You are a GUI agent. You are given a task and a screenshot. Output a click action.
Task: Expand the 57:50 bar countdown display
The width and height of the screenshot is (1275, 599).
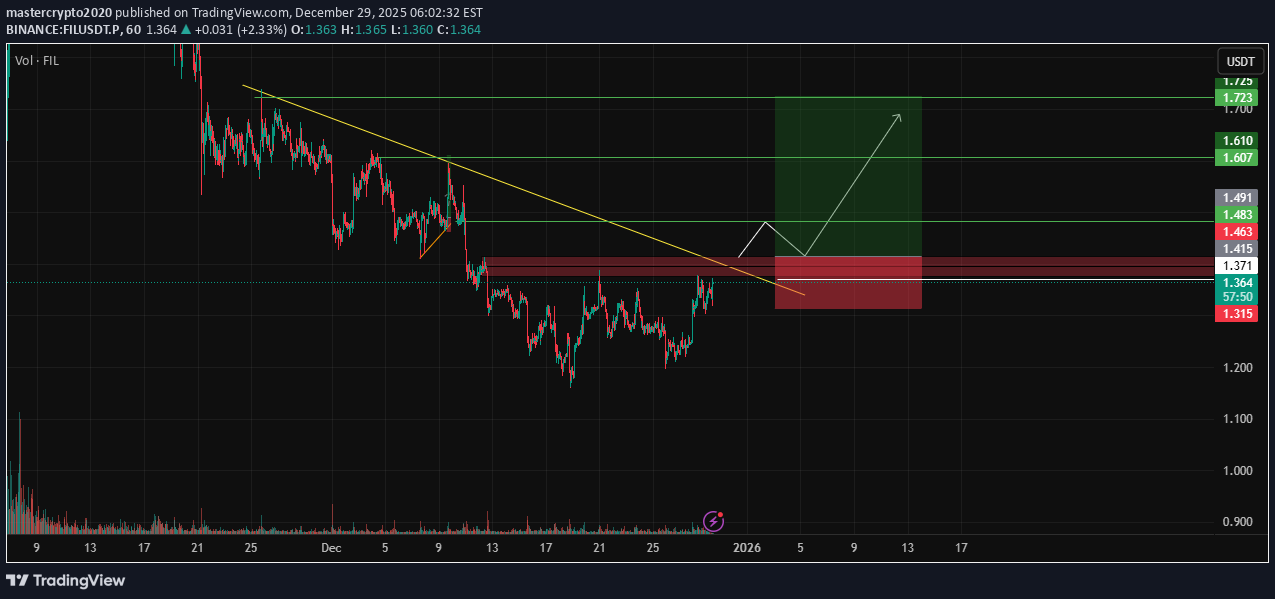coord(1236,297)
